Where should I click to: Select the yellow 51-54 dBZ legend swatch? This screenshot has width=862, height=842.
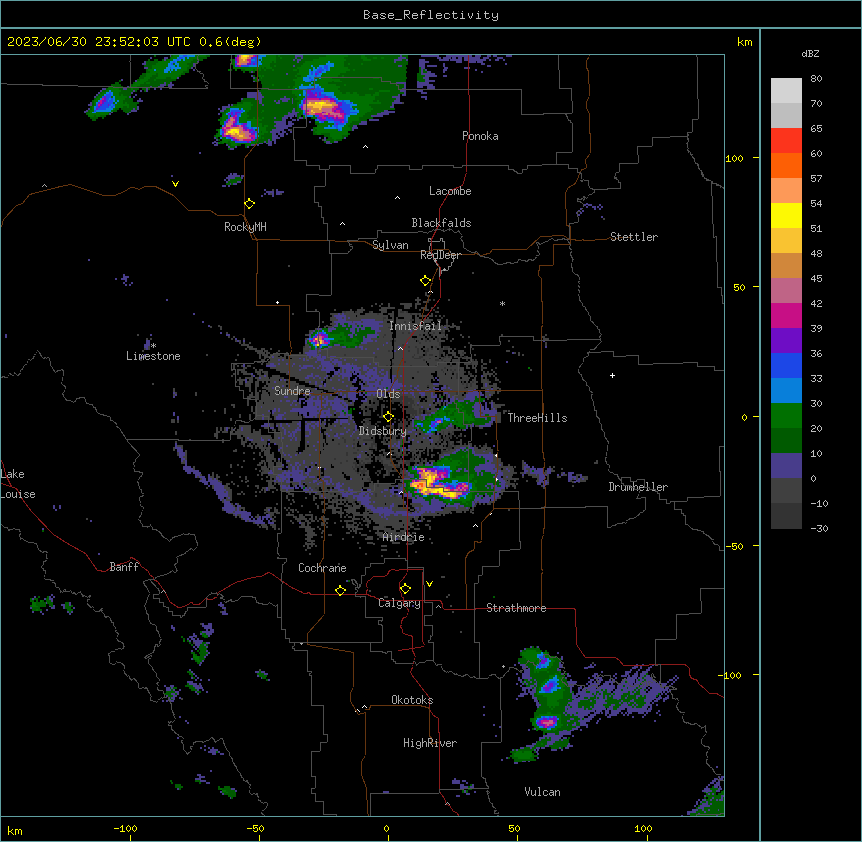[x=786, y=215]
